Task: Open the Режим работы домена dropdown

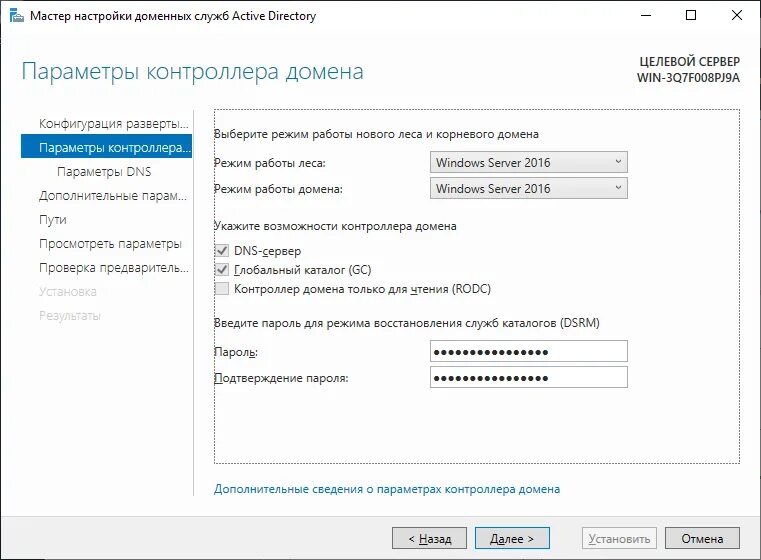Action: [529, 188]
